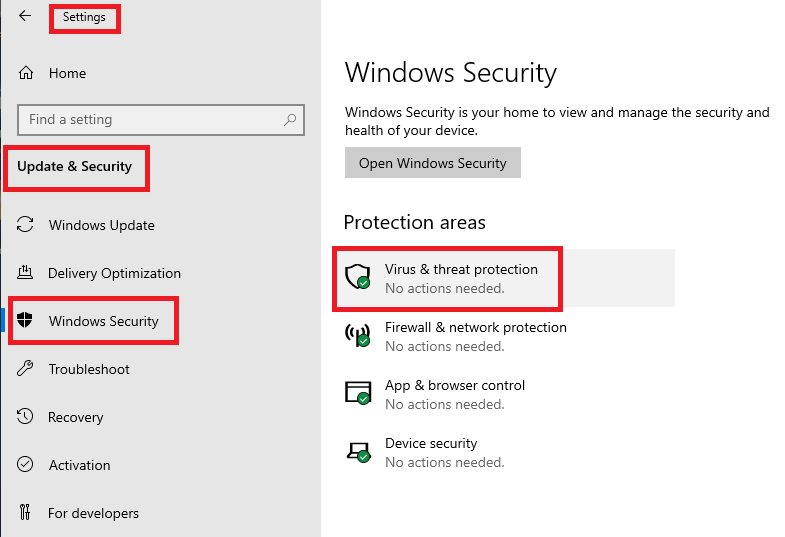
Task: Click the Home house icon
Action: tap(27, 73)
